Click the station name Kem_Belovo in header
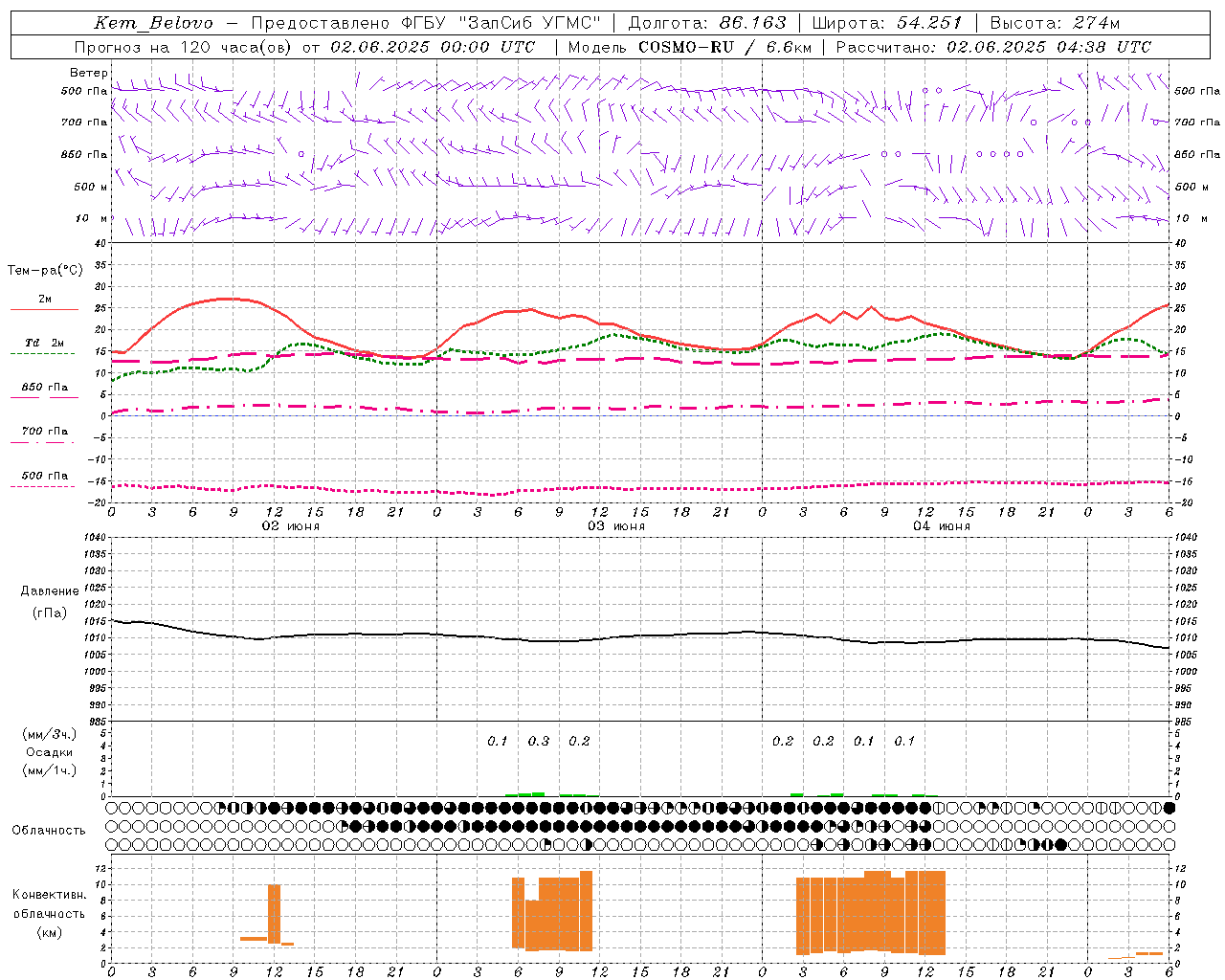 (154, 23)
